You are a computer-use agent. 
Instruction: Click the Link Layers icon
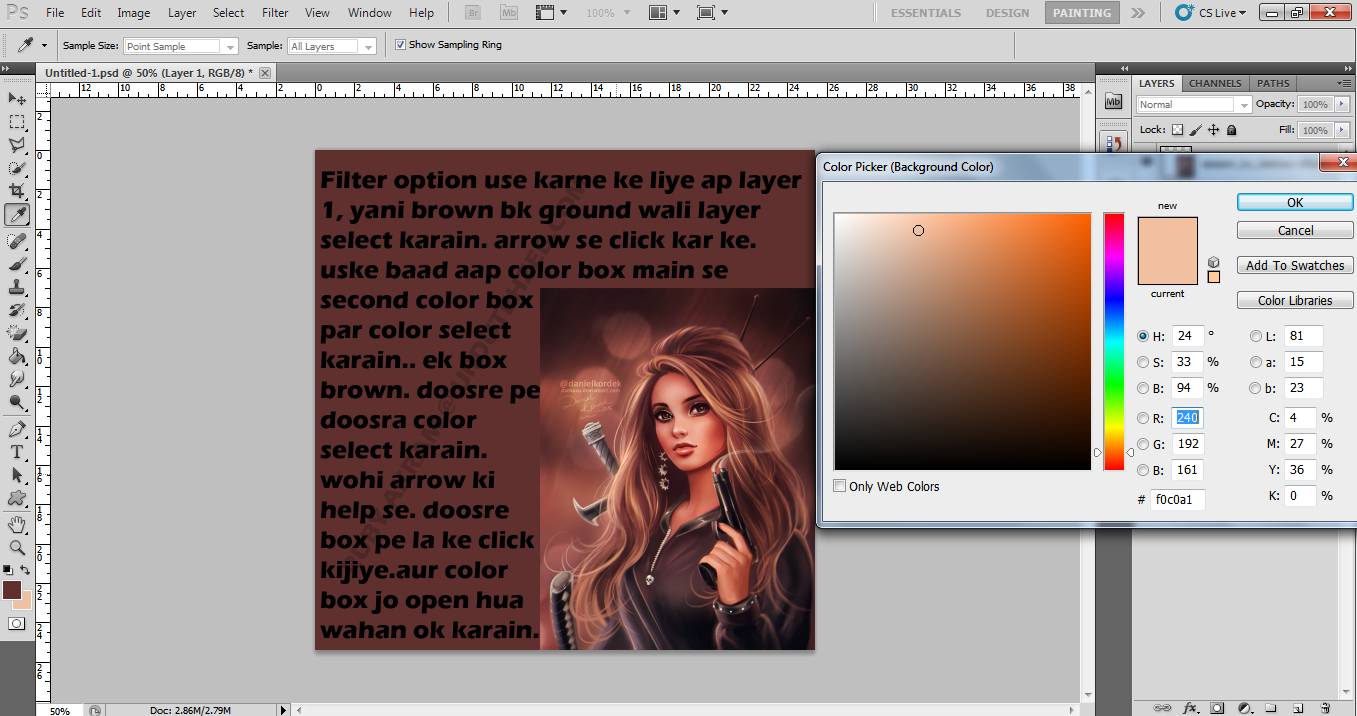(1162, 707)
